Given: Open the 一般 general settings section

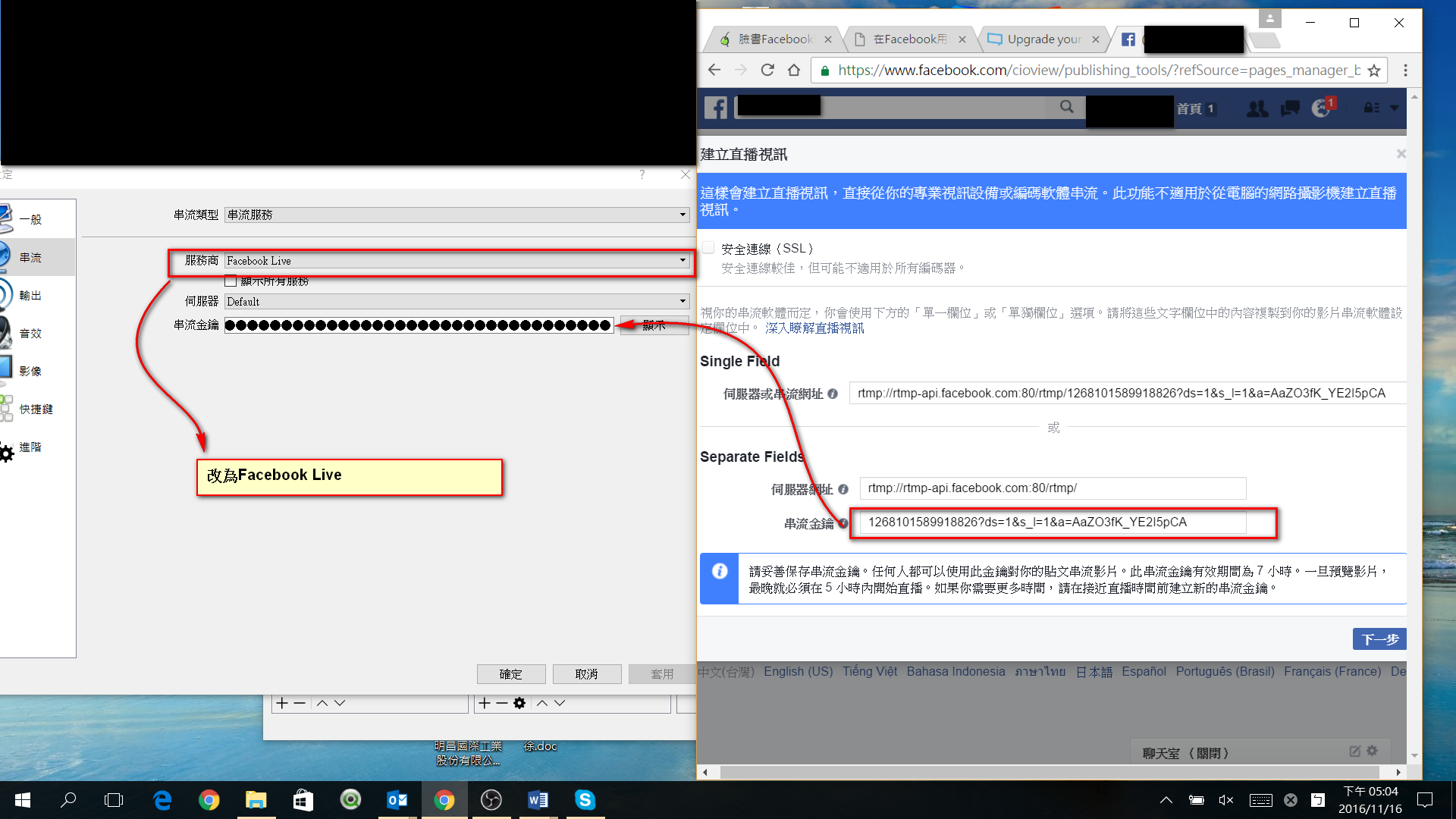Looking at the screenshot, I should [x=30, y=220].
